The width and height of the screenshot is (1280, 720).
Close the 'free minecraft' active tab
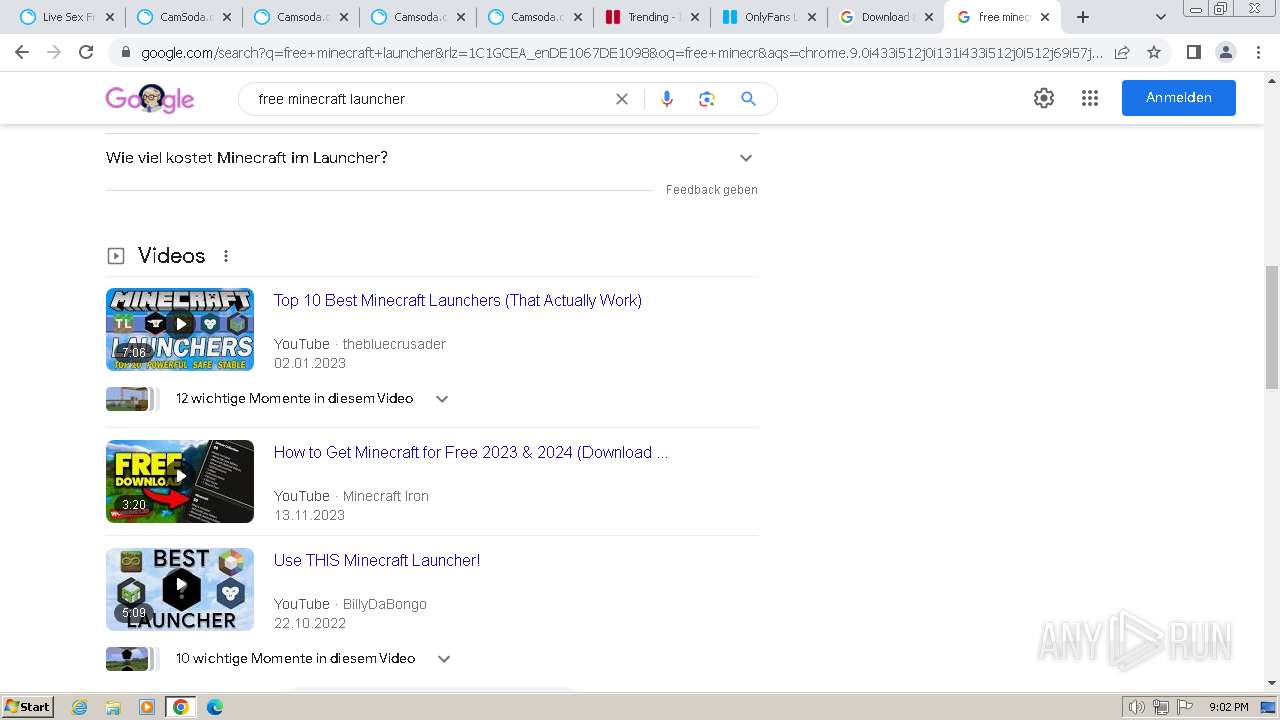(1045, 17)
